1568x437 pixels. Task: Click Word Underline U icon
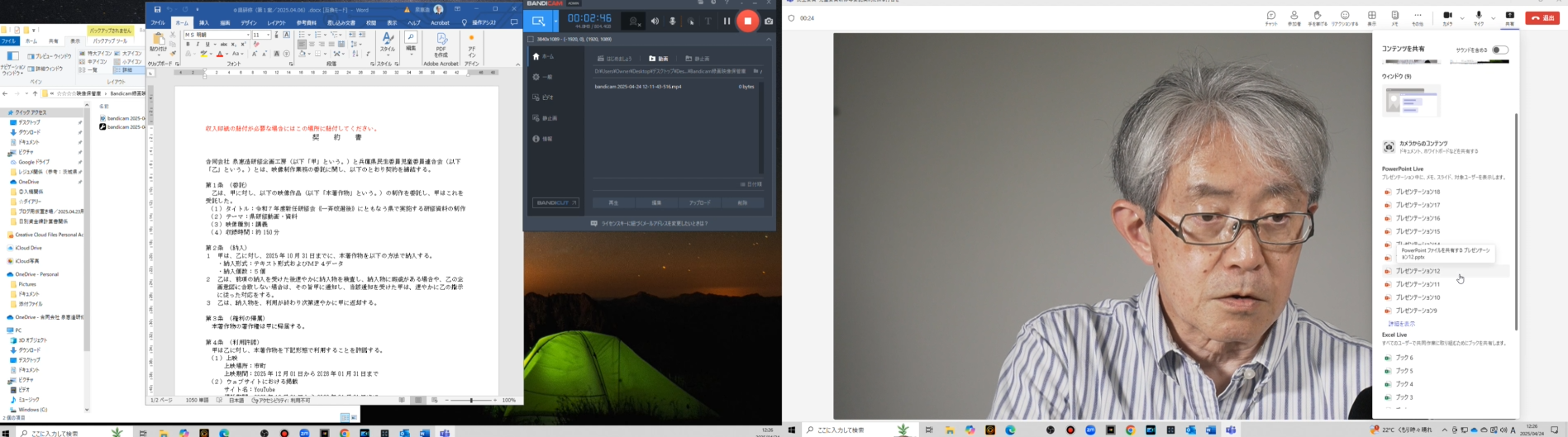[207, 45]
